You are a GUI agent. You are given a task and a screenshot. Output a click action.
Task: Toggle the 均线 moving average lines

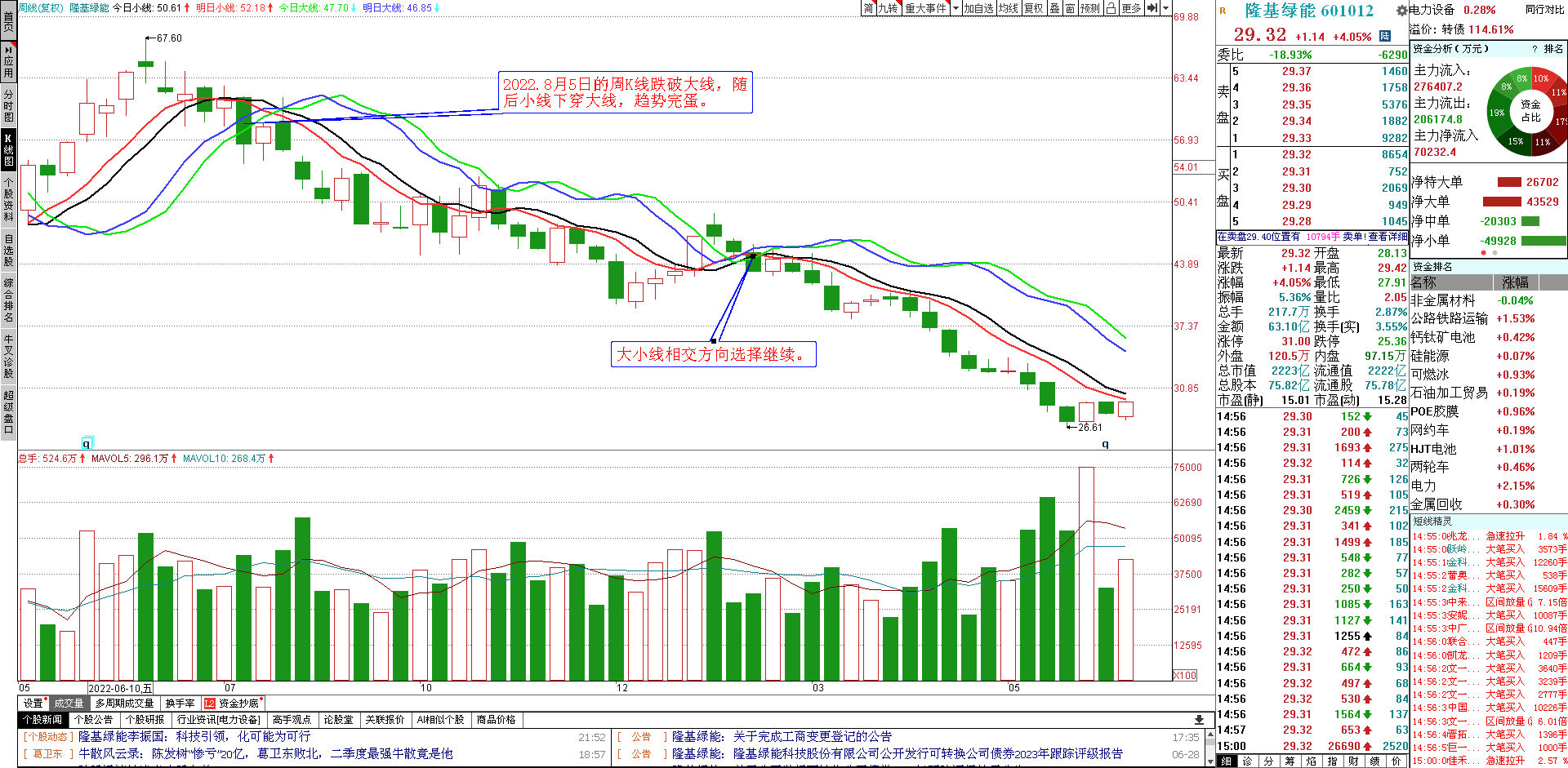[1009, 8]
